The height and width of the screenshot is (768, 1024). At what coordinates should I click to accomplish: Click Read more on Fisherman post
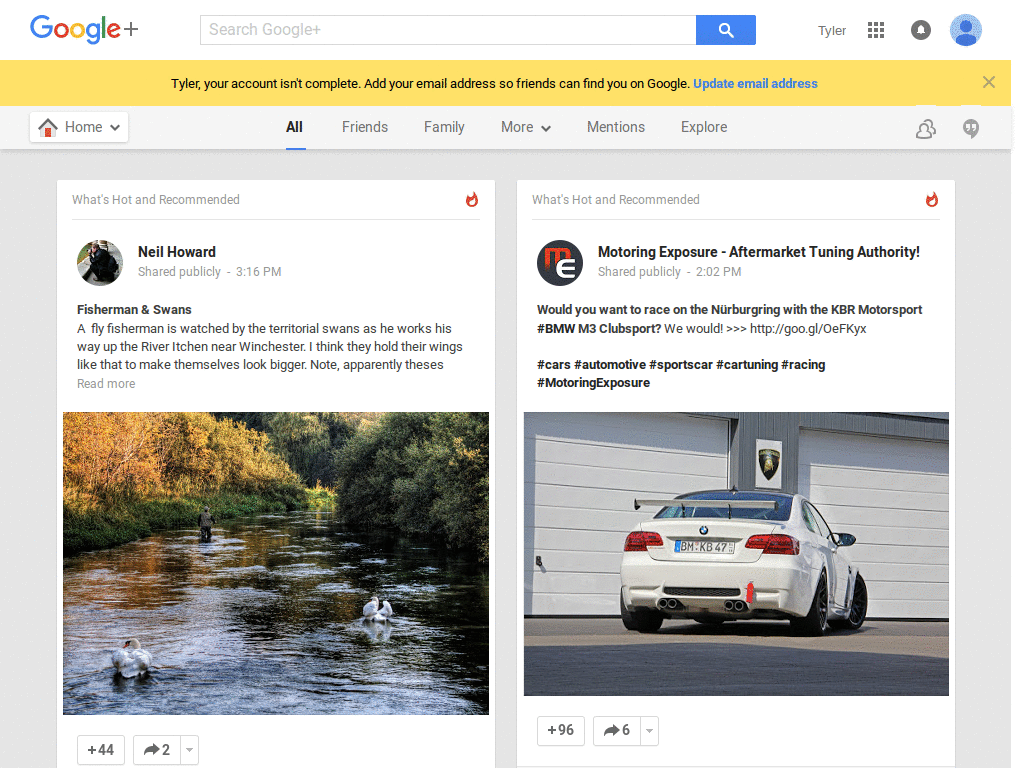(x=106, y=384)
